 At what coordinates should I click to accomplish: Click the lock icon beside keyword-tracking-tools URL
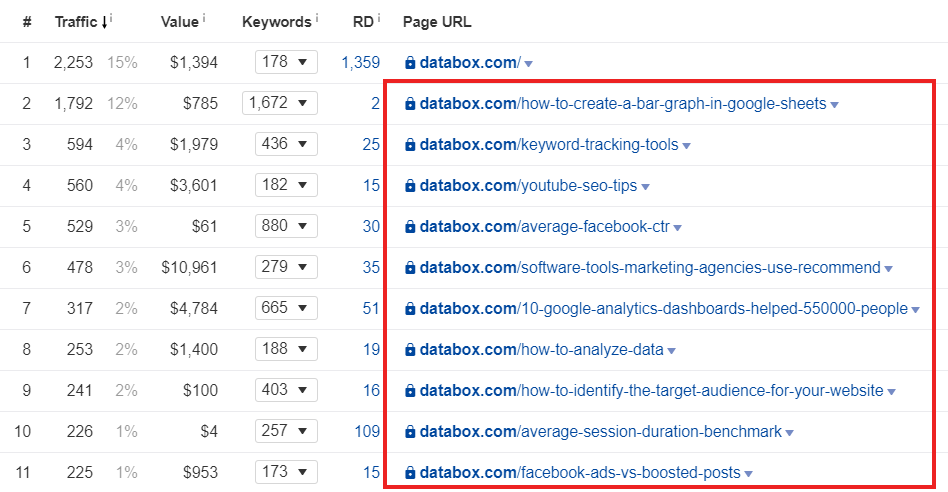click(409, 145)
